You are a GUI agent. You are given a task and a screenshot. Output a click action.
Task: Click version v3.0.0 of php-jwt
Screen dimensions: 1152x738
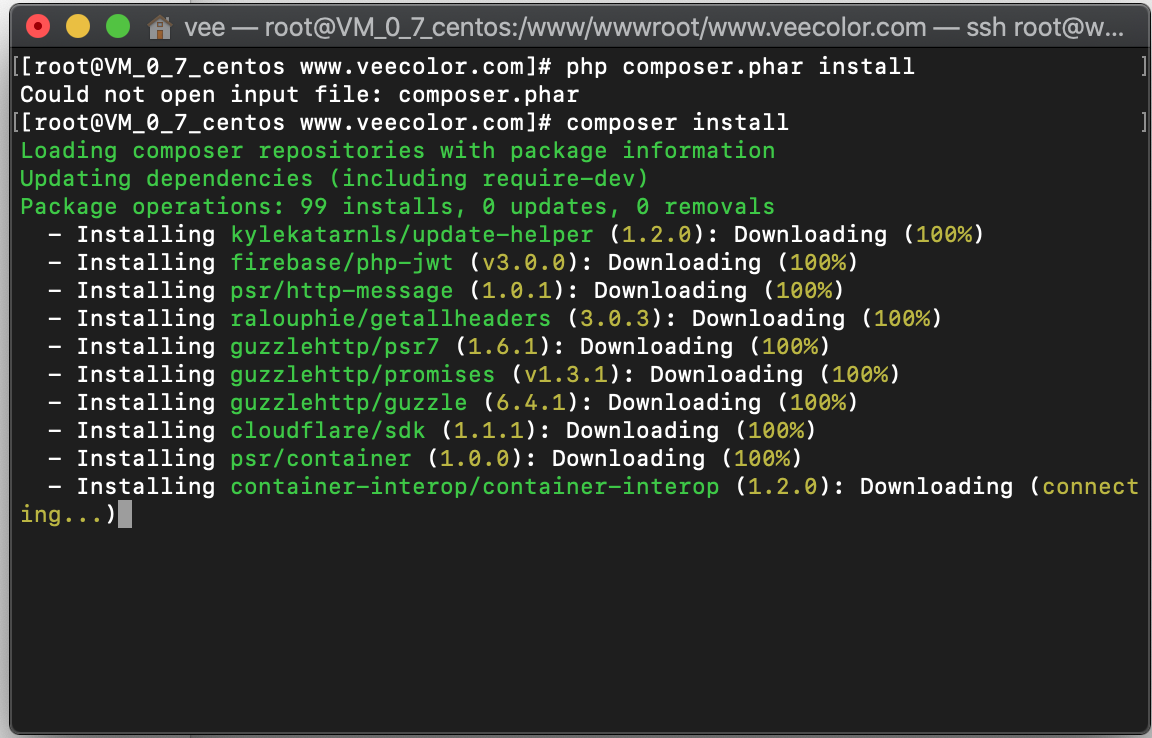524,262
